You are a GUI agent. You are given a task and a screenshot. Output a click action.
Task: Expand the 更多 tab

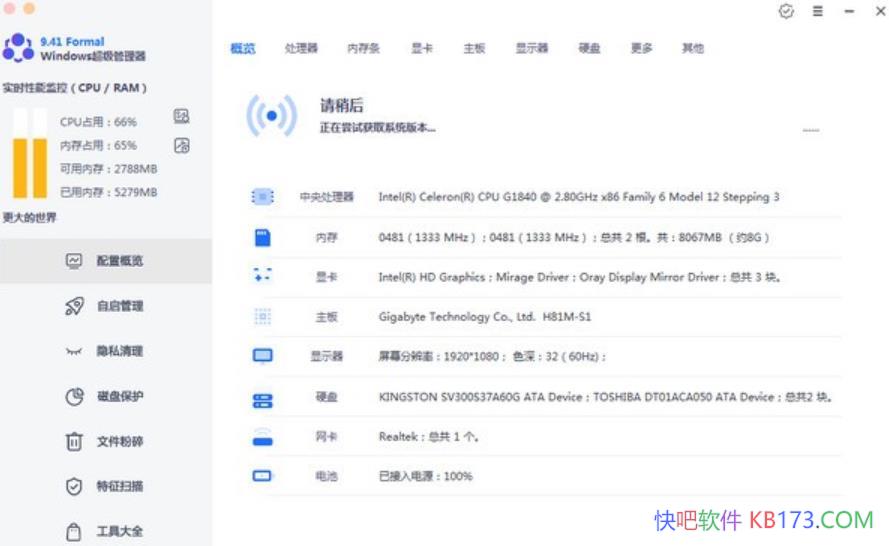tap(641, 48)
